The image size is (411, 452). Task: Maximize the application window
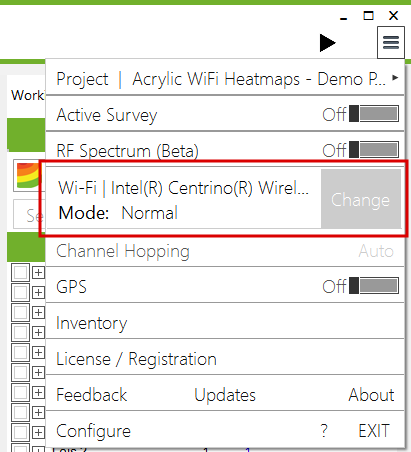tap(368, 15)
